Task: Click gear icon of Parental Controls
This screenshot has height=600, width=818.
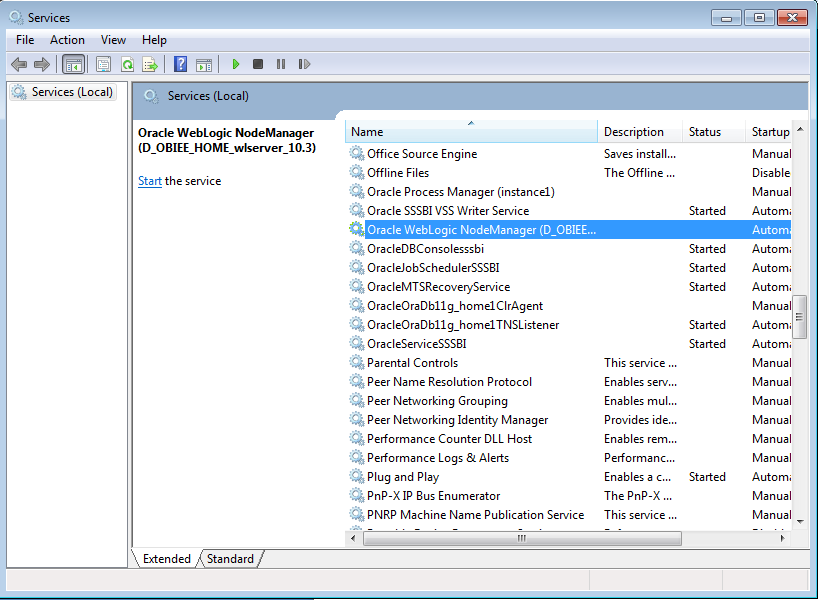Action: point(357,362)
